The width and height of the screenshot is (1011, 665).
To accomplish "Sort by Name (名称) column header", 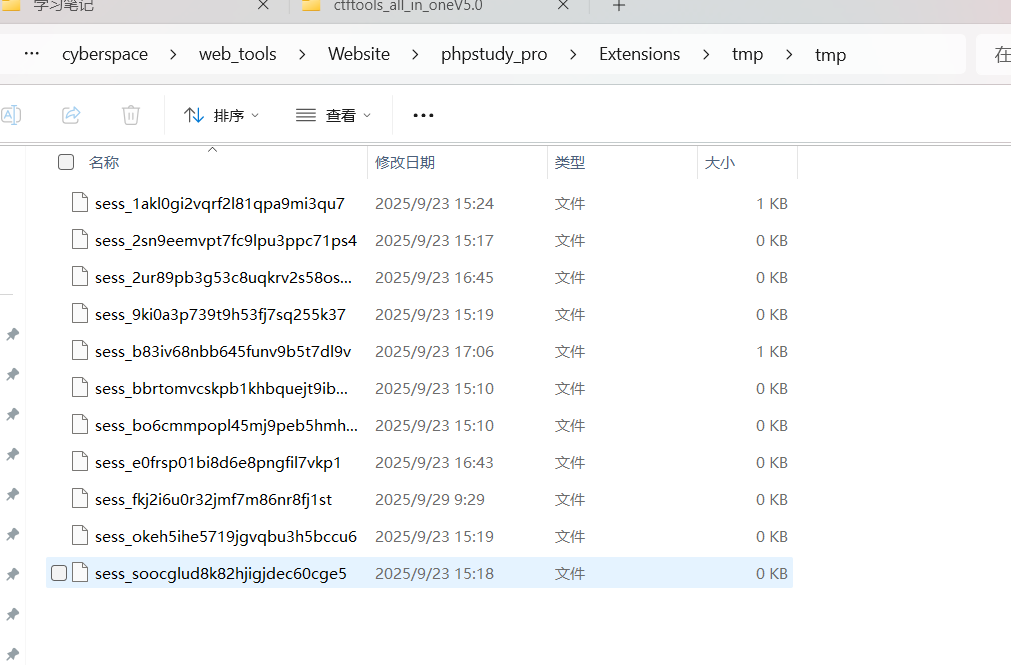I will click(104, 163).
